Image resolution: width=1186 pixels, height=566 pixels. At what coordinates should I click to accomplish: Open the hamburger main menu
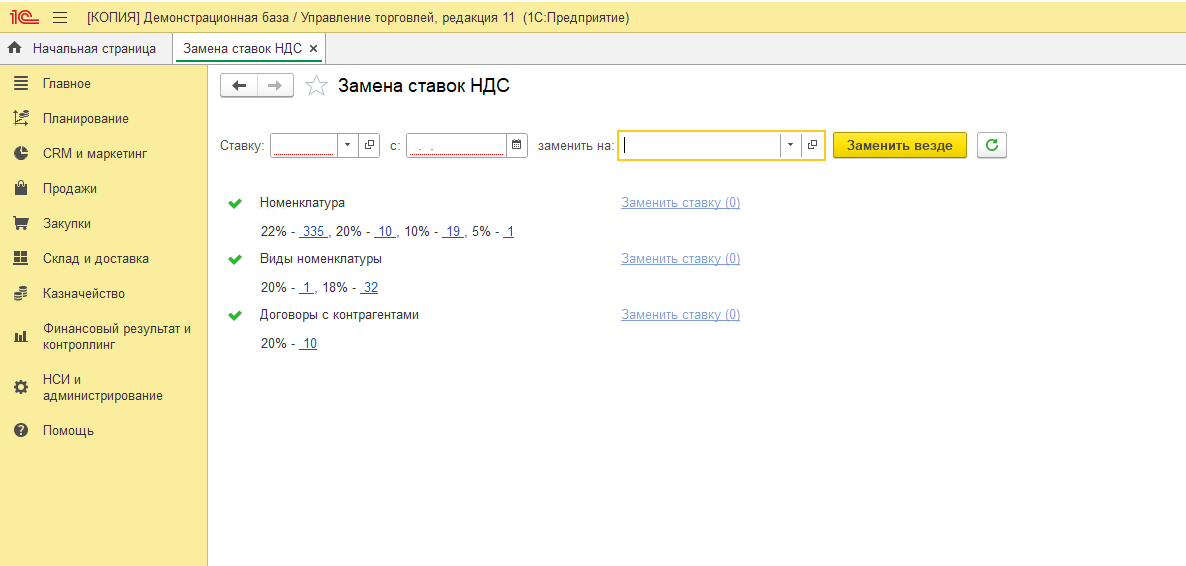[61, 17]
